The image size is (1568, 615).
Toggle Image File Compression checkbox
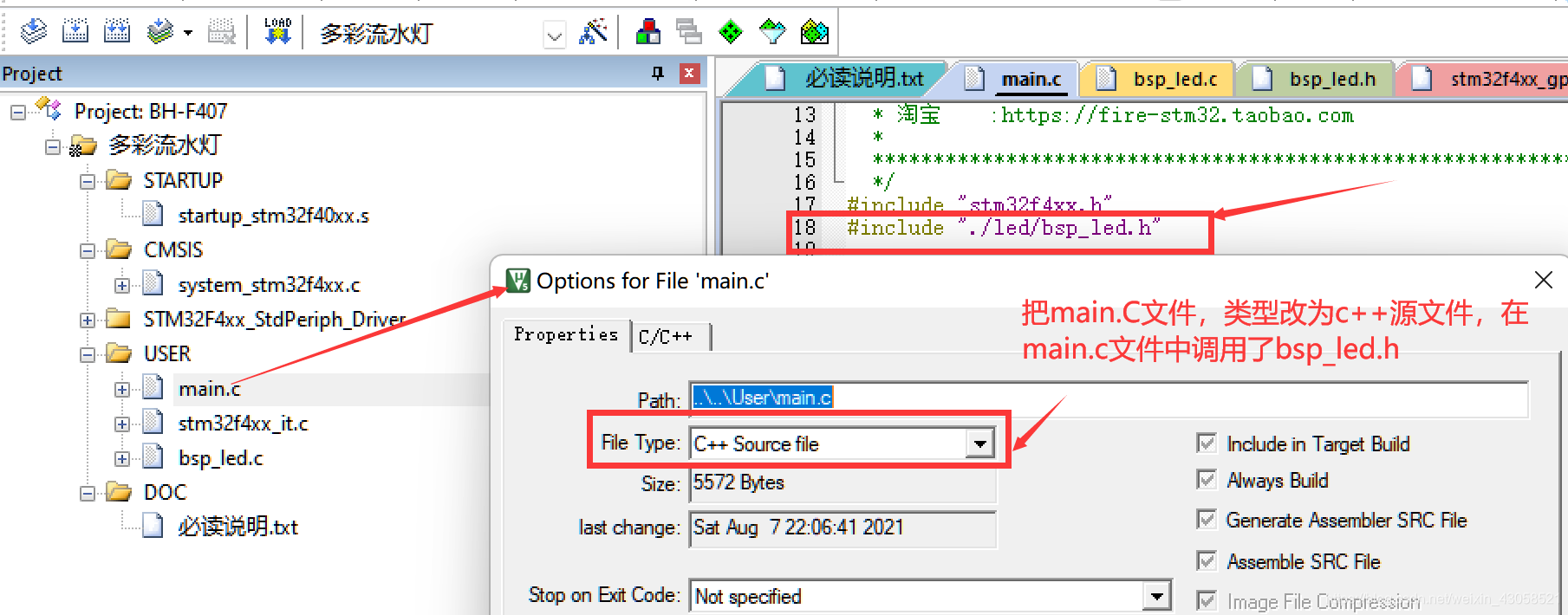1206,600
